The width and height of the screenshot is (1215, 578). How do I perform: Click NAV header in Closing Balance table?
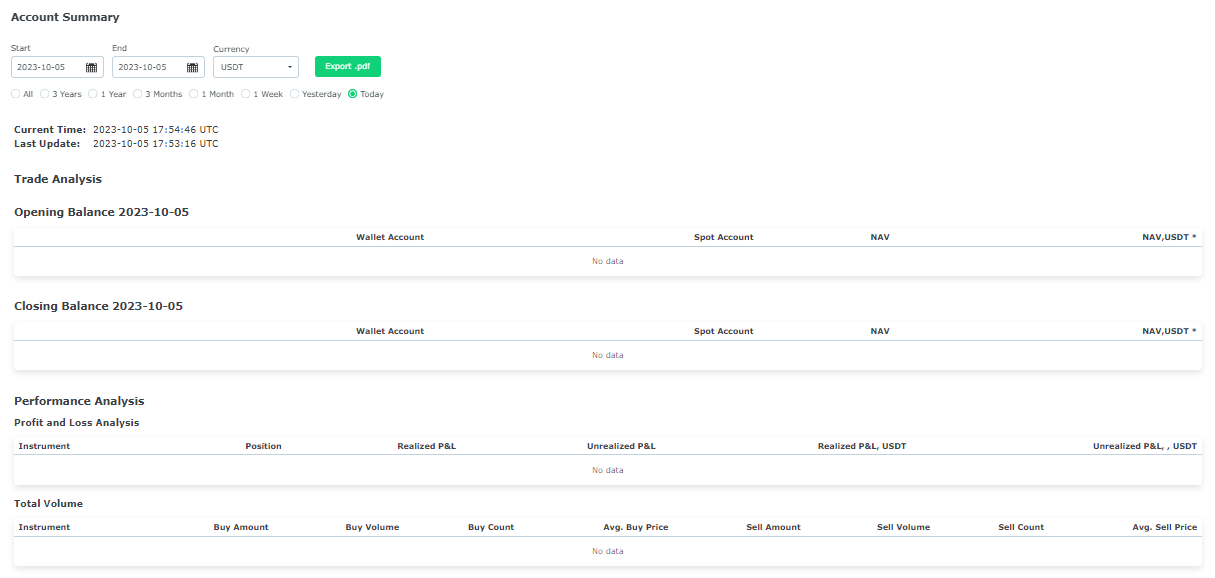pos(880,331)
